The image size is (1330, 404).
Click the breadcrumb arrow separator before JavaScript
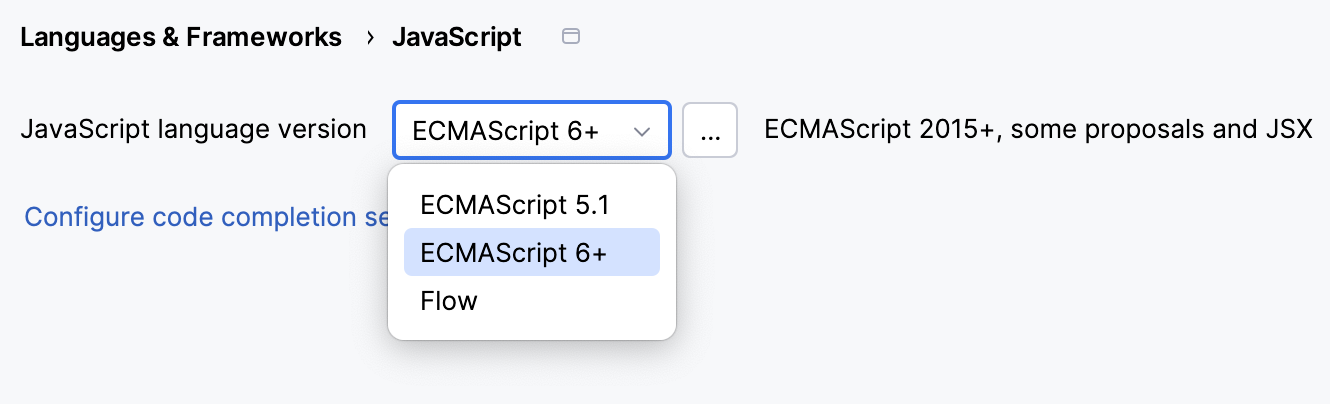coord(370,38)
